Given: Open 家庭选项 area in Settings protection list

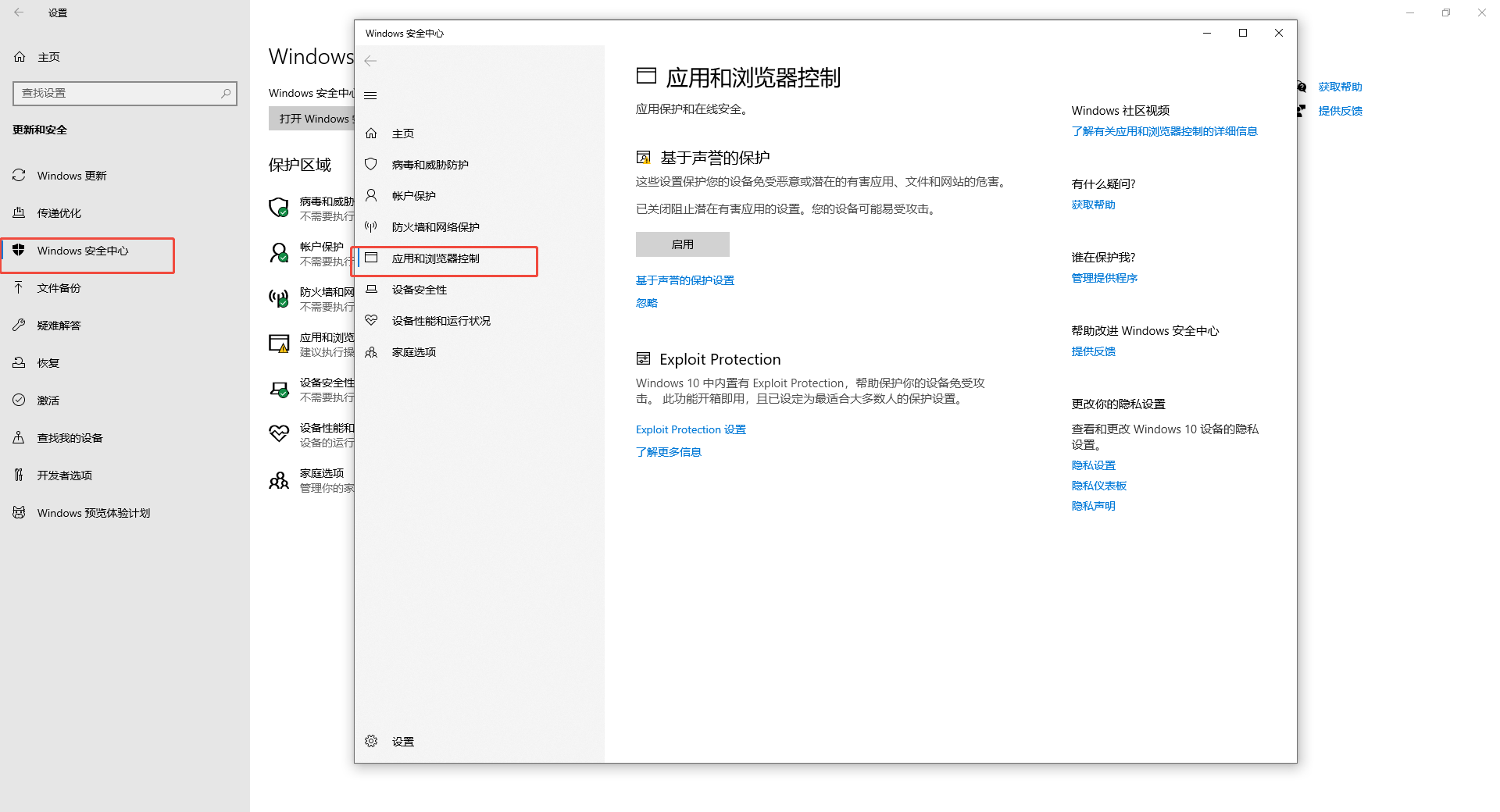Looking at the screenshot, I should click(x=312, y=480).
